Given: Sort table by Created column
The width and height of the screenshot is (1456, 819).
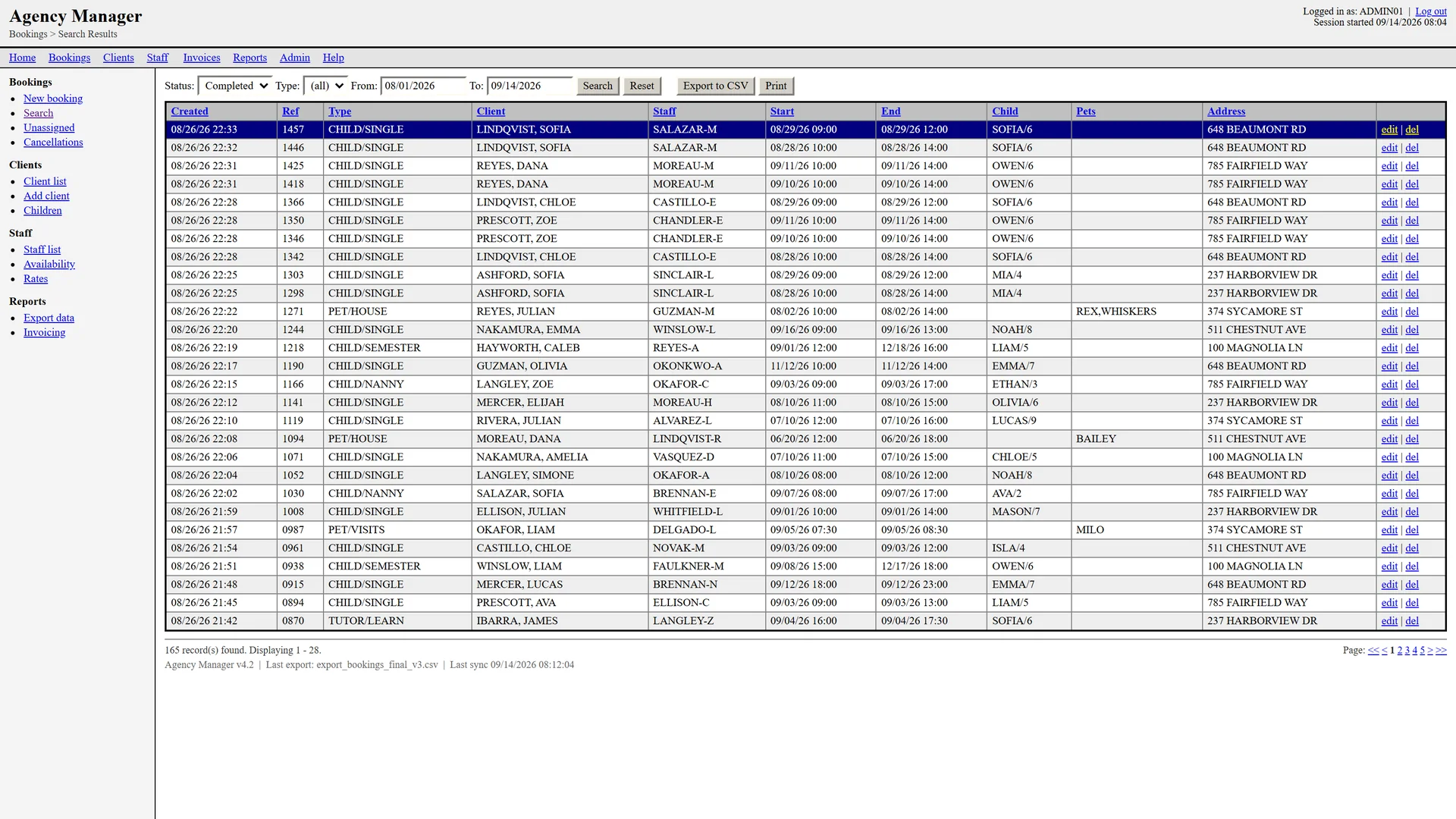Looking at the screenshot, I should [190, 111].
